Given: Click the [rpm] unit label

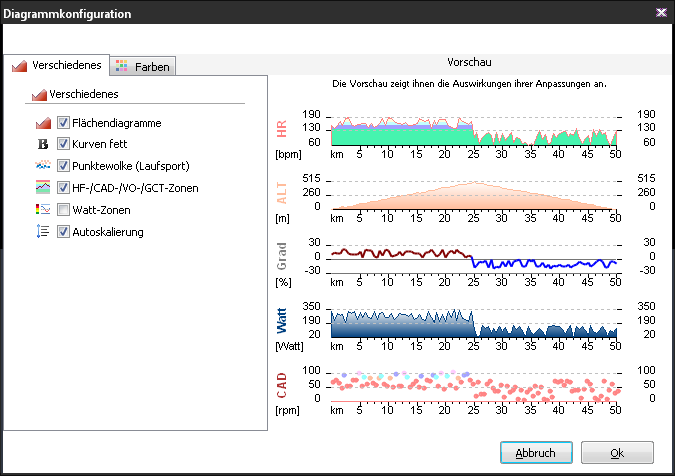Looking at the screenshot, I should [x=288, y=410].
